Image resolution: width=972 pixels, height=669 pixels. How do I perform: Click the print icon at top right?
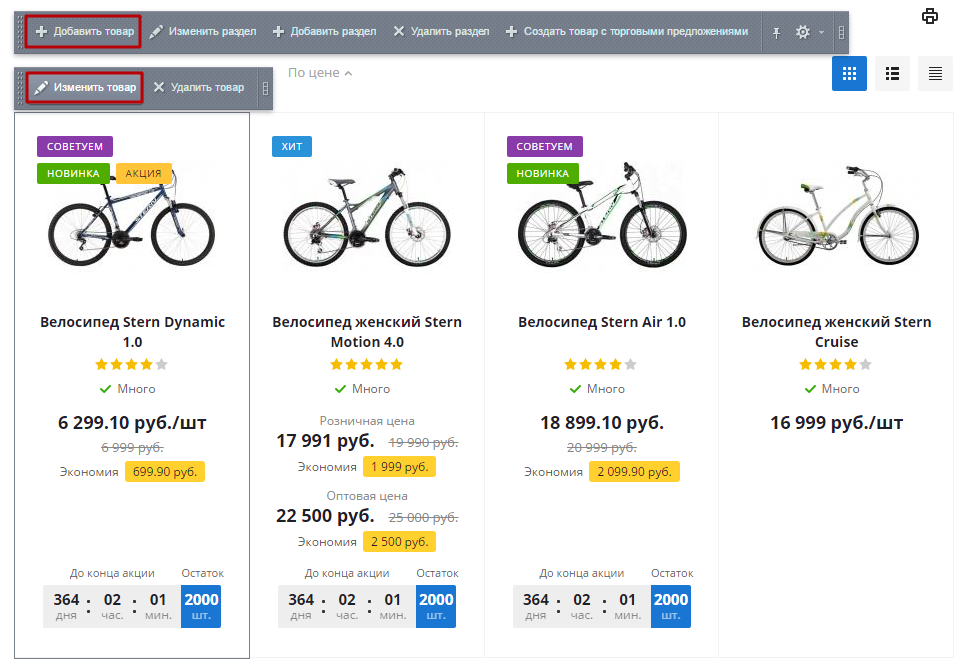929,16
